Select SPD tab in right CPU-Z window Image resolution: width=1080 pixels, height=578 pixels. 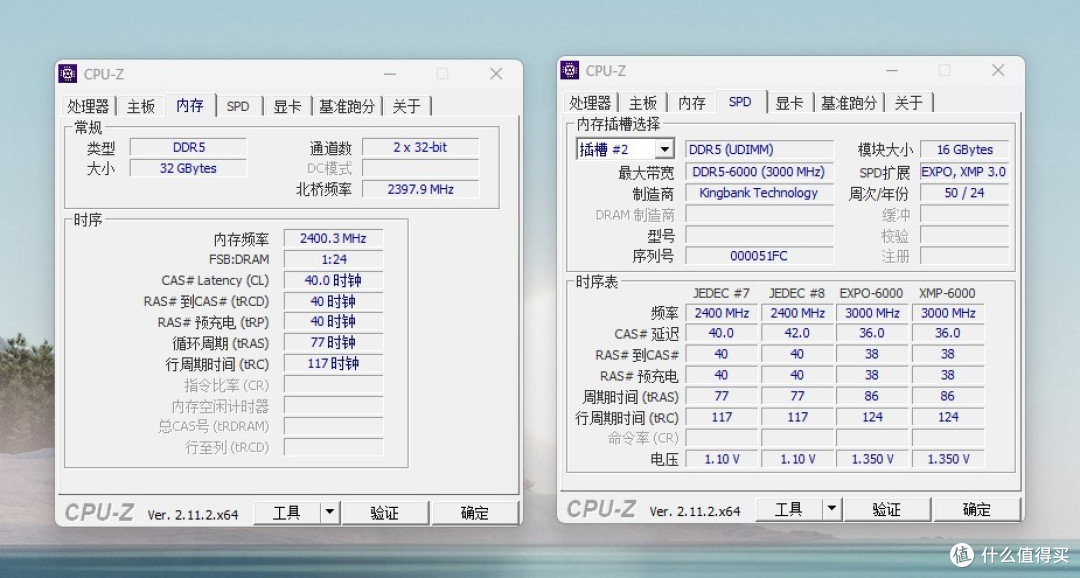coord(740,102)
